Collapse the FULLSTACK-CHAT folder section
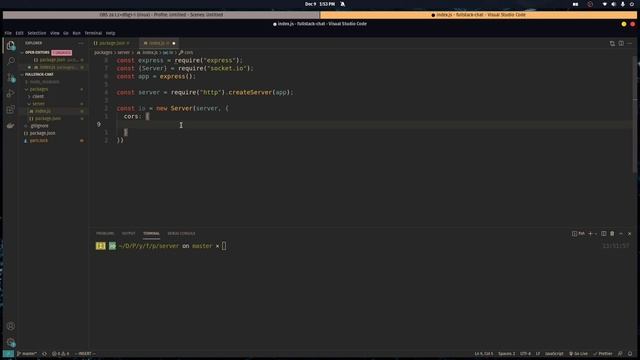640x360 pixels. 39,74
